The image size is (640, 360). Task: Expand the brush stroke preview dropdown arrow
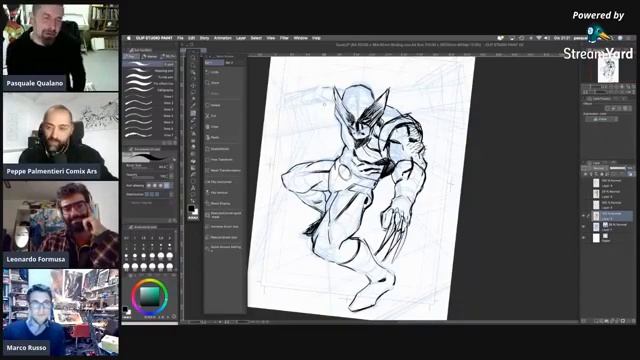pos(174,160)
